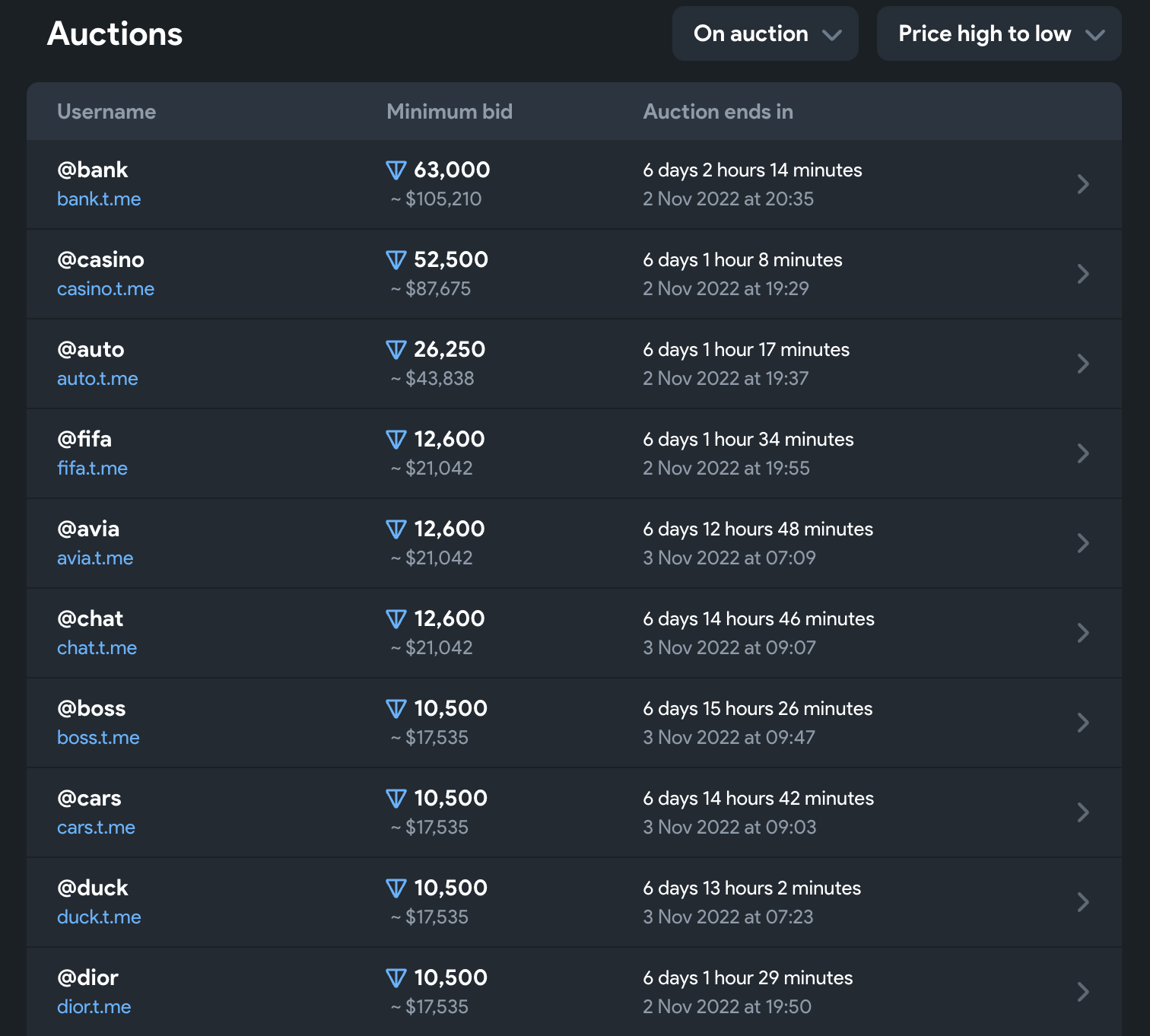The height and width of the screenshot is (1036, 1150).
Task: Click the TON icon in the @dior row
Action: coord(396,978)
